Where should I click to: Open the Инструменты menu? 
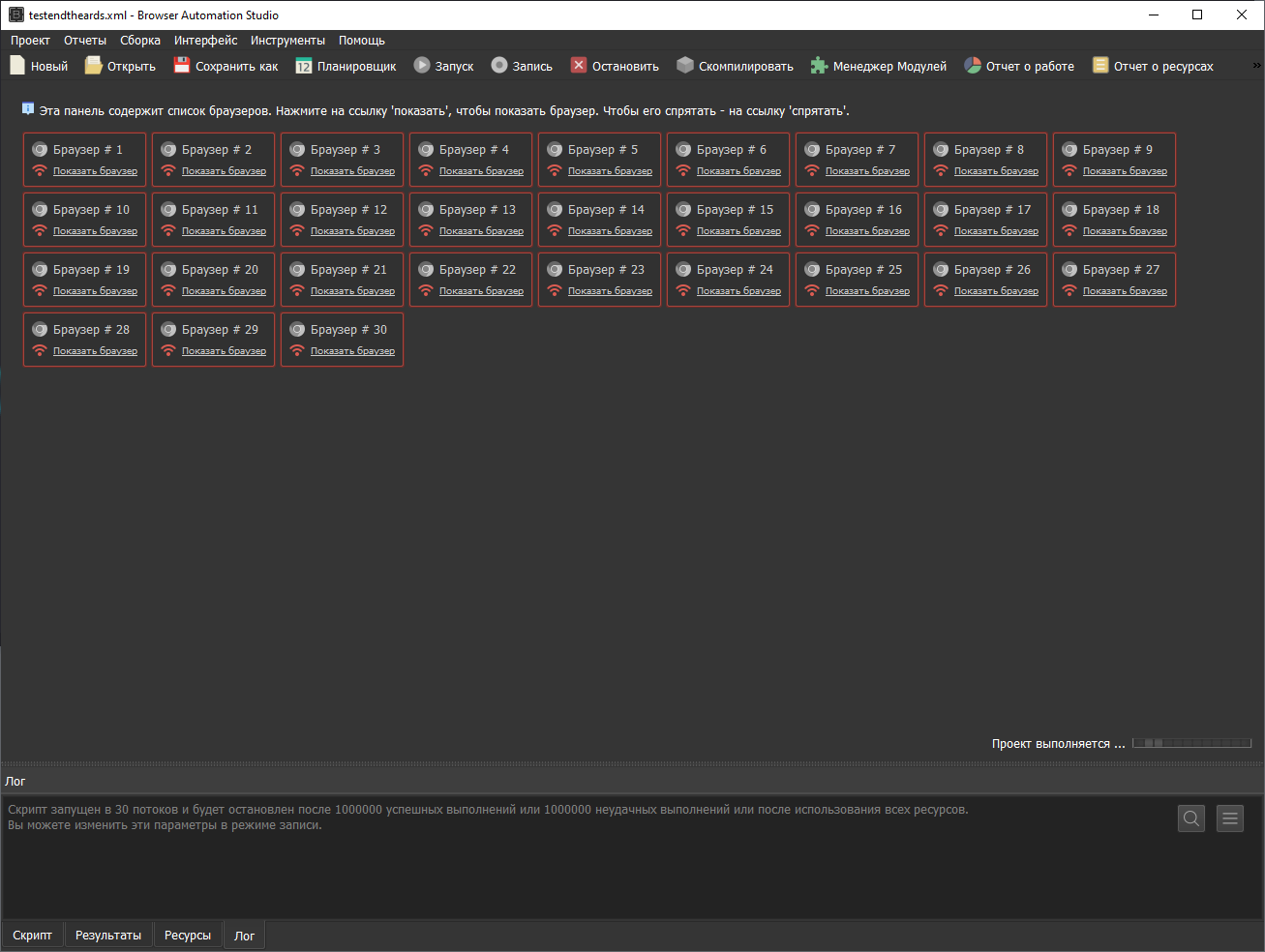point(287,41)
